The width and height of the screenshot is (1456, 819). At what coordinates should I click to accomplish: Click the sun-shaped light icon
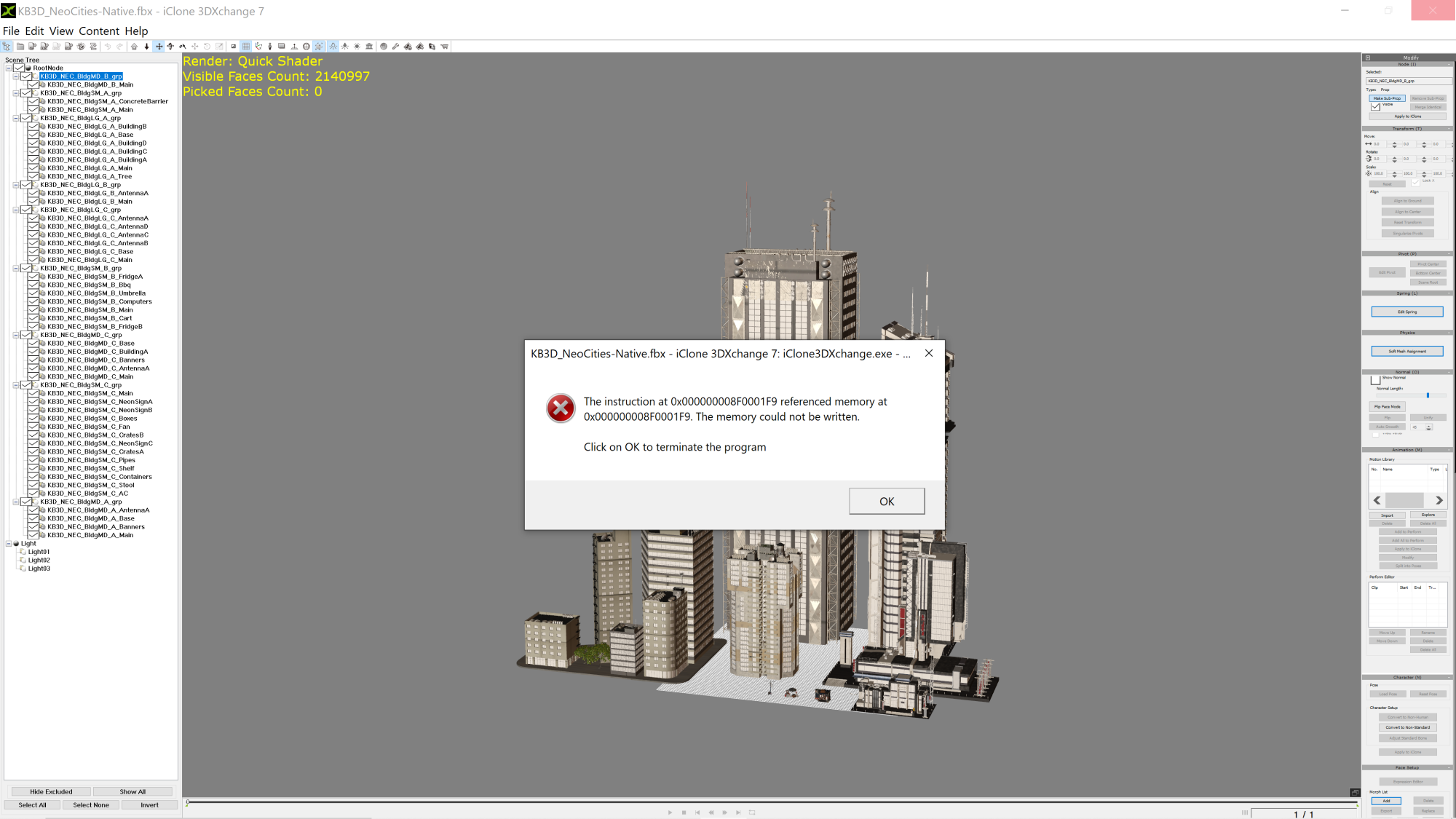point(357,47)
